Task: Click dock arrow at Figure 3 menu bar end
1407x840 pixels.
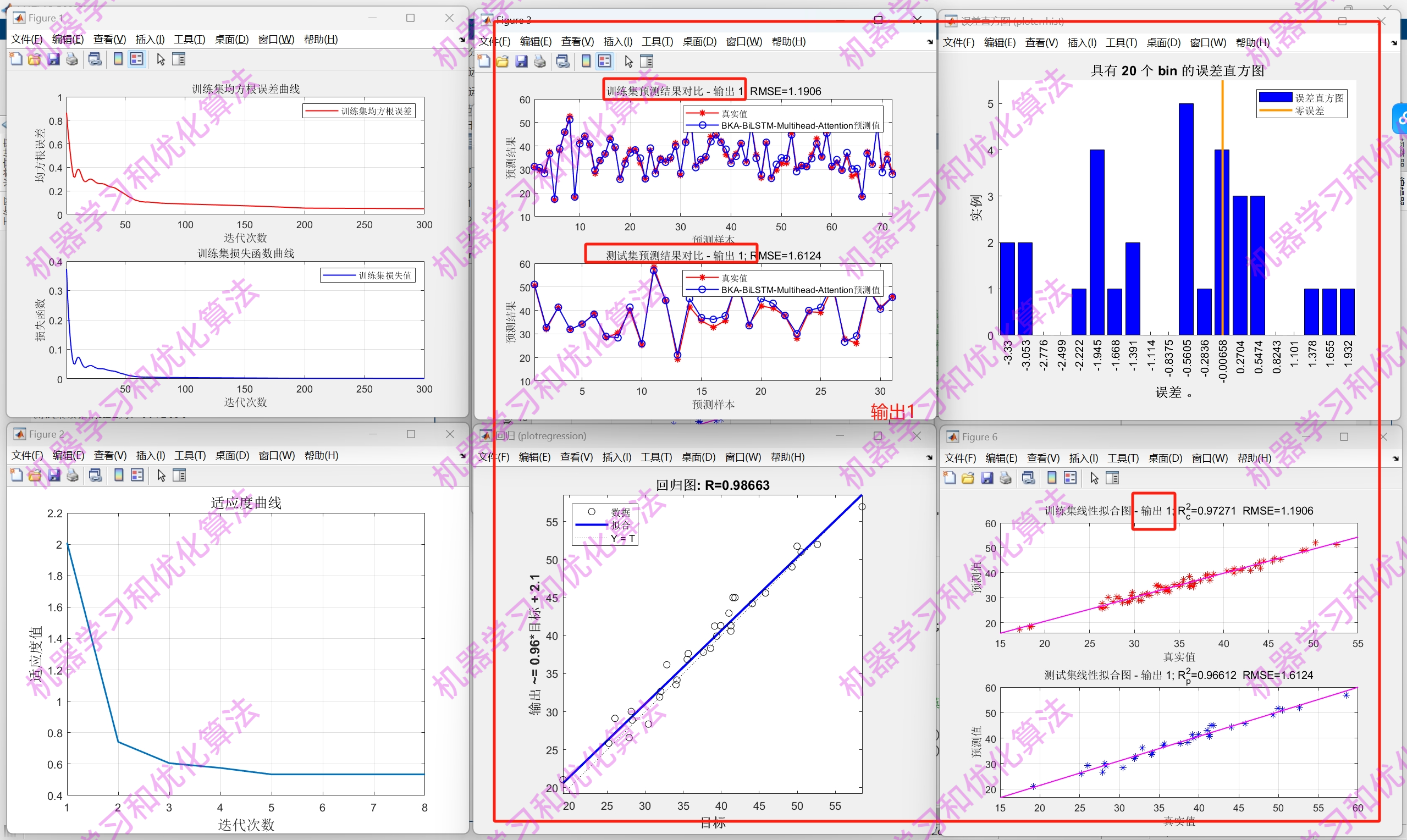Action: pos(929,42)
